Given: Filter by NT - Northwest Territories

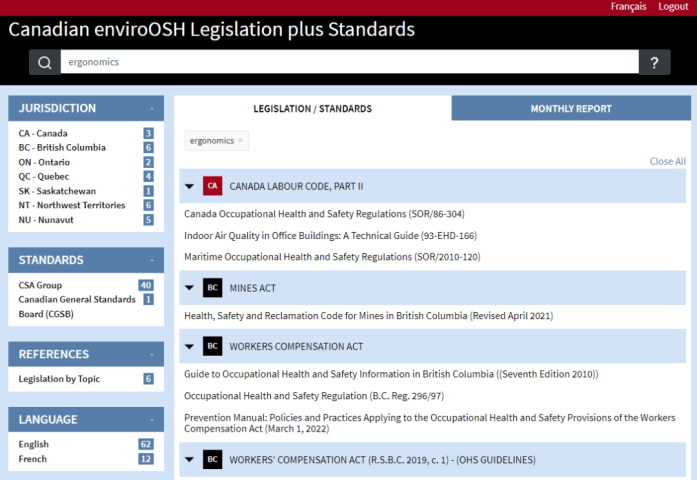Looking at the screenshot, I should pos(72,205).
